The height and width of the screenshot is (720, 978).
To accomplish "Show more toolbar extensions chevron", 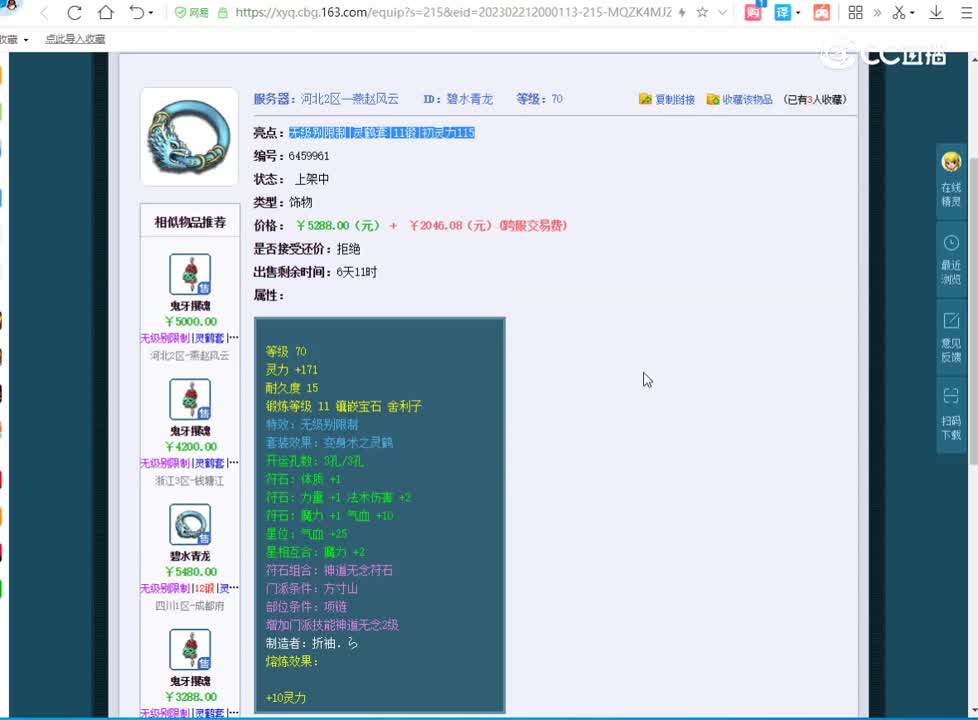I will point(877,12).
